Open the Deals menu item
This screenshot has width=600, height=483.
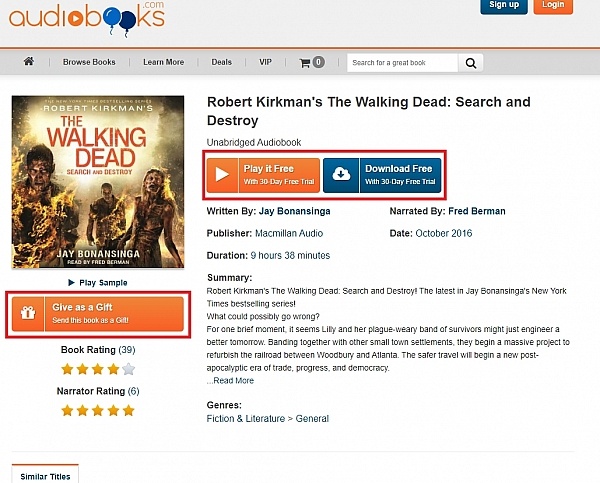point(221,62)
